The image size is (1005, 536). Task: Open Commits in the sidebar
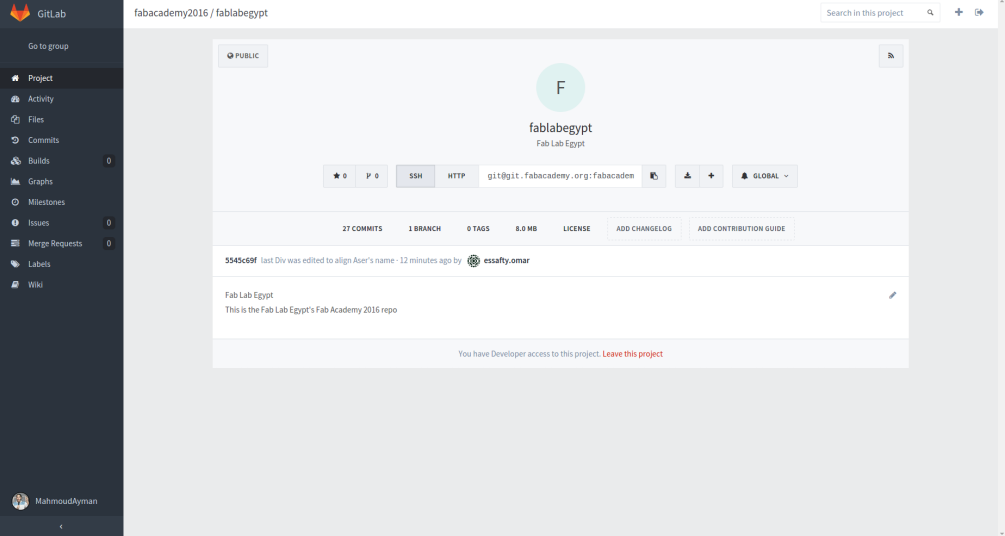62,140
